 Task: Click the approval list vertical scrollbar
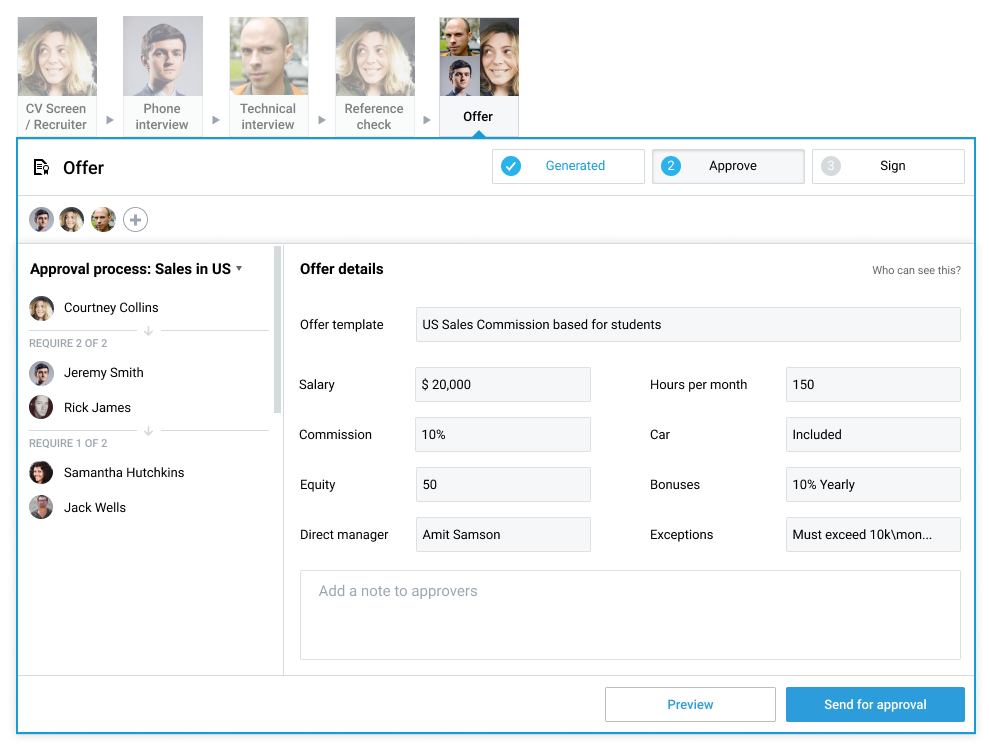[278, 330]
